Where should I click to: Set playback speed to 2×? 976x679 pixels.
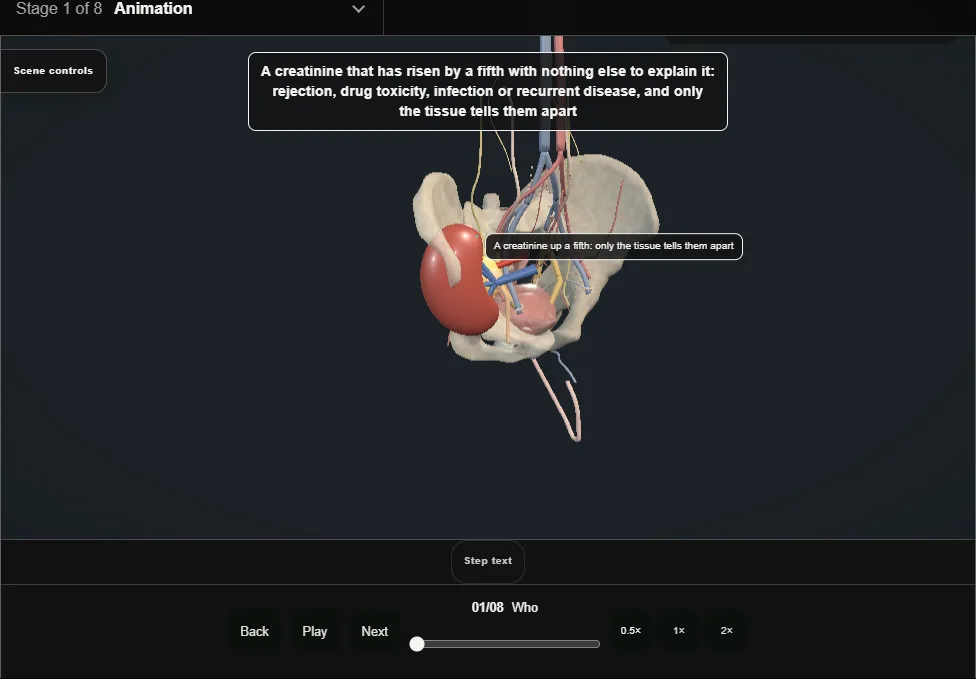(x=726, y=631)
